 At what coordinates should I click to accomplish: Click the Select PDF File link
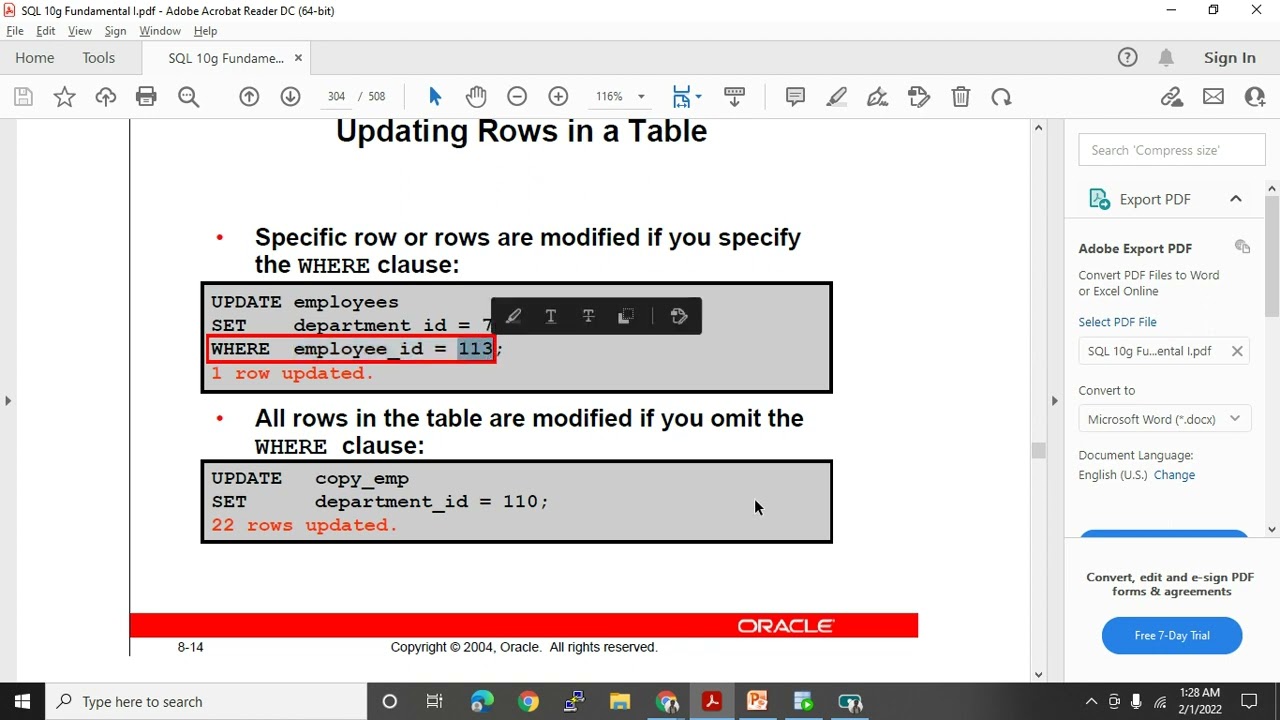click(x=1117, y=322)
